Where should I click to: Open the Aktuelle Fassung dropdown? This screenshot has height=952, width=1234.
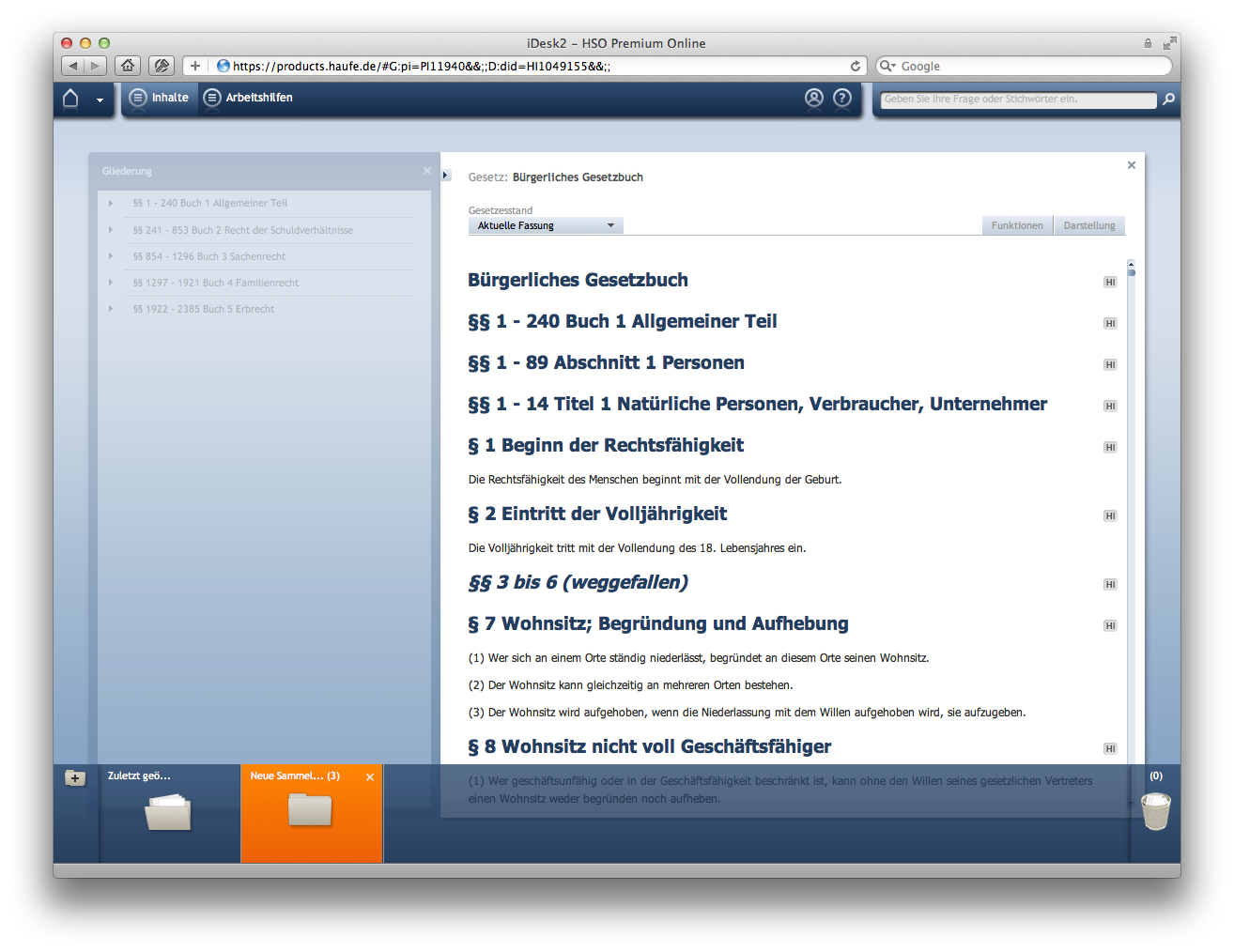546,225
